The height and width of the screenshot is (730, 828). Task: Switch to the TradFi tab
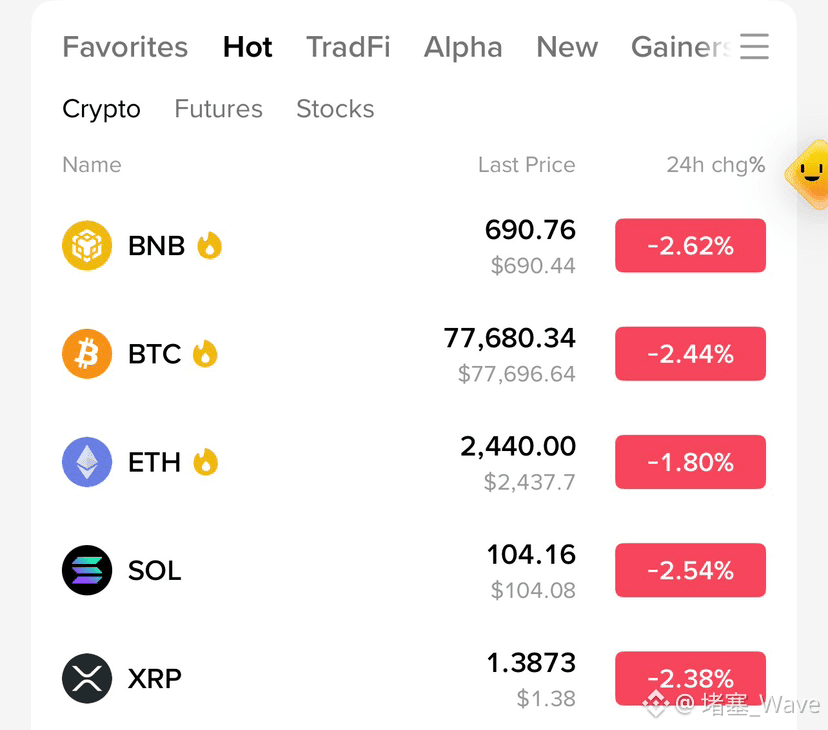click(349, 47)
